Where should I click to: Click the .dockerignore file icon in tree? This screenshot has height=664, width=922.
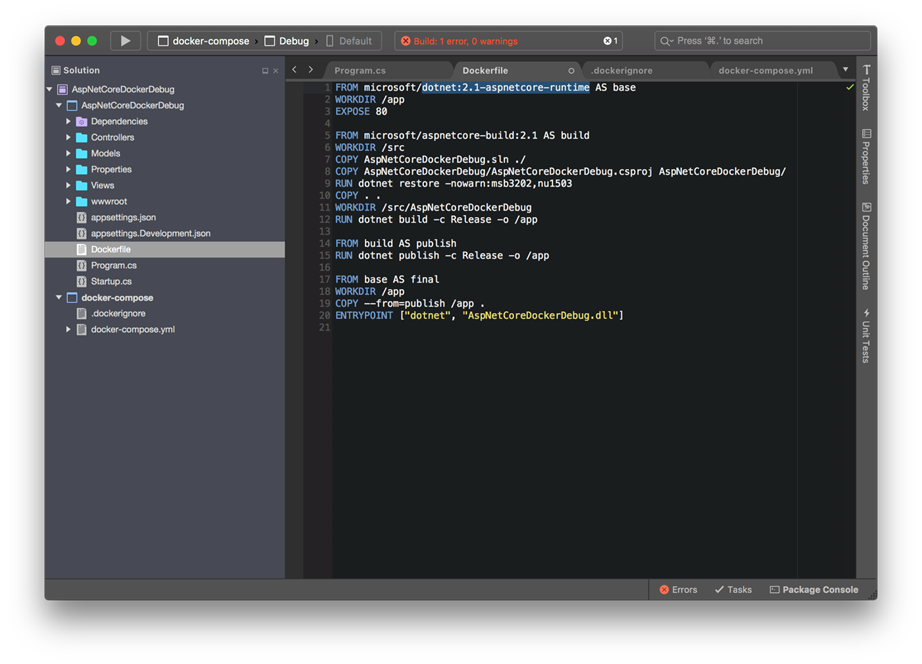(x=82, y=313)
